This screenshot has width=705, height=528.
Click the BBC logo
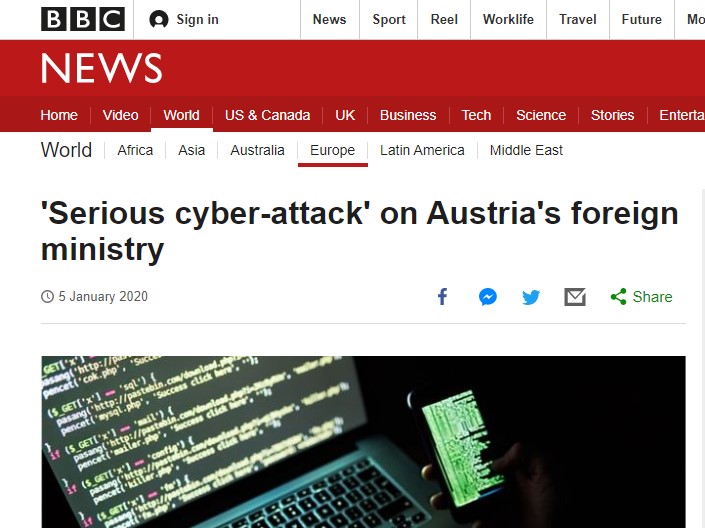[83, 19]
